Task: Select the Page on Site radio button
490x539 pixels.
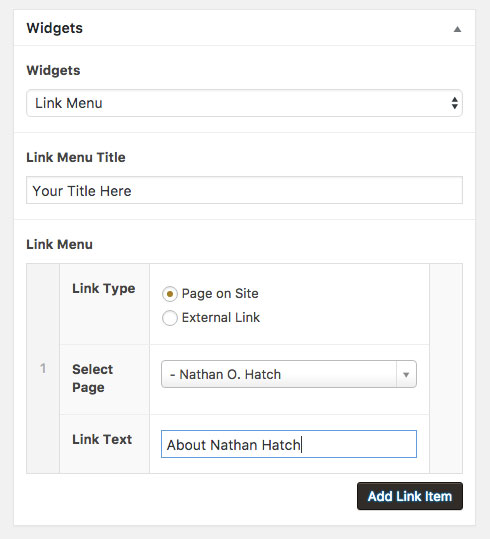Action: pos(170,294)
